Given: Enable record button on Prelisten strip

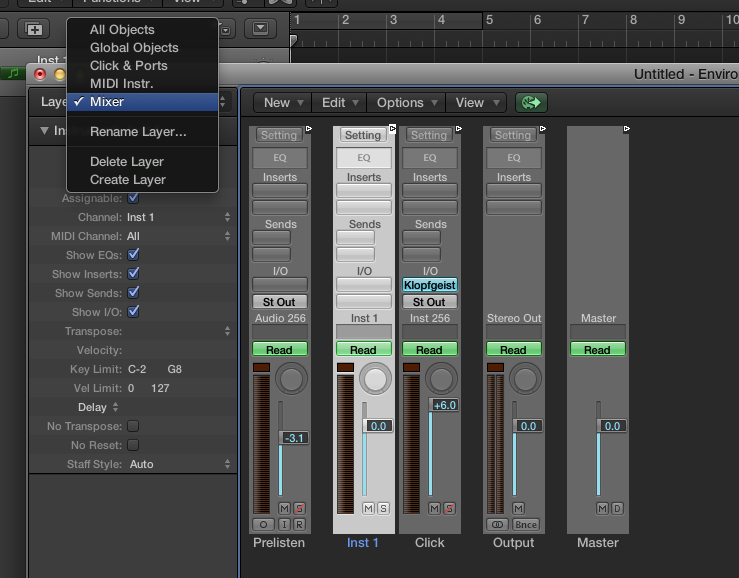Looking at the screenshot, I should click(x=300, y=524).
